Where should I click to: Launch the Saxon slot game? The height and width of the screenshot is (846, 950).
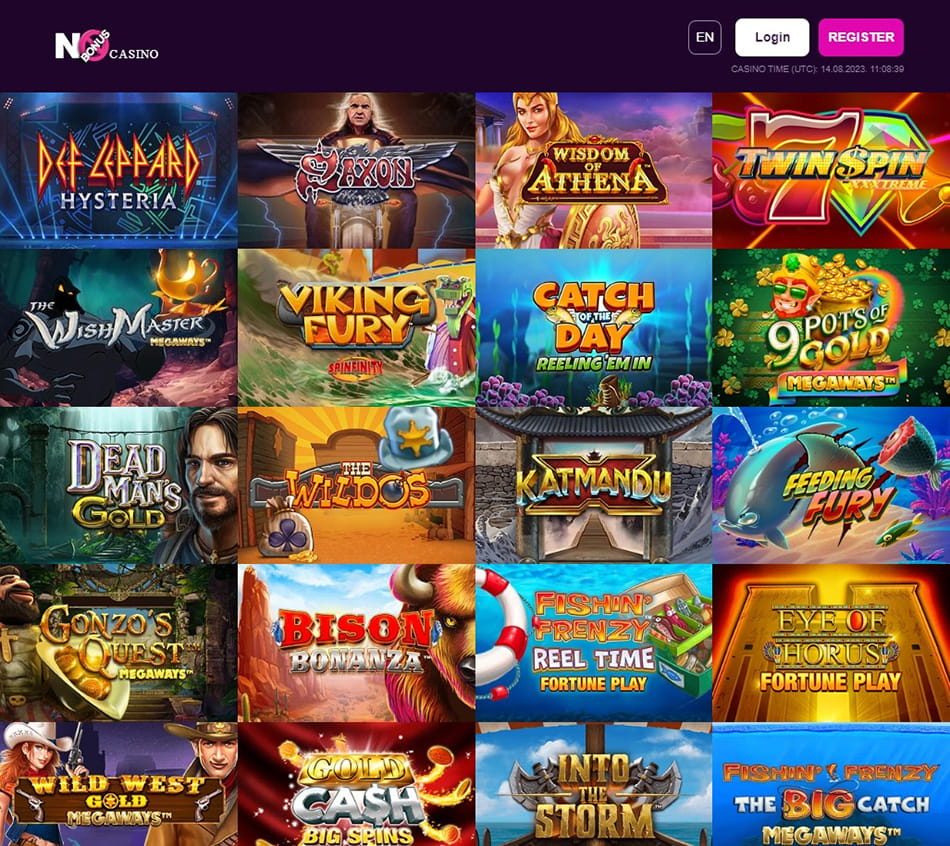[356, 170]
